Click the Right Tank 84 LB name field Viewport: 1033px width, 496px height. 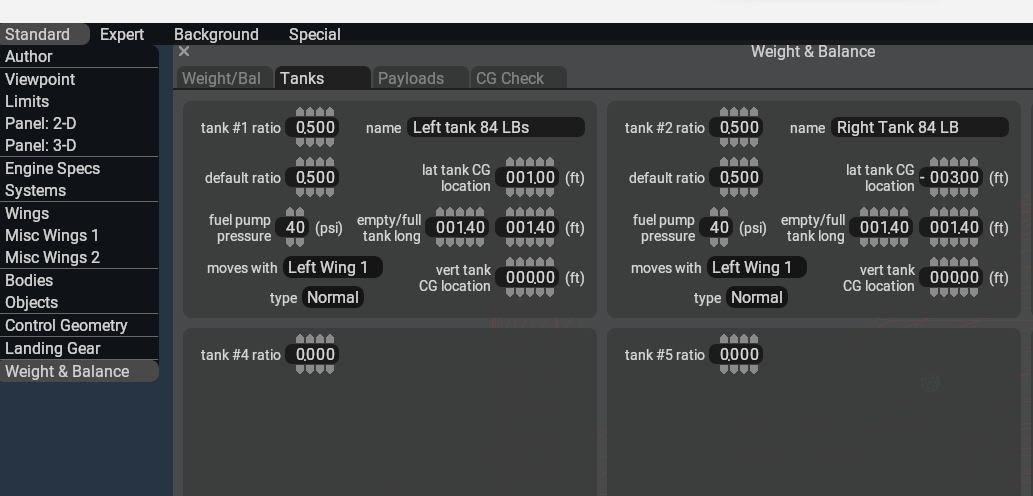(x=920, y=128)
